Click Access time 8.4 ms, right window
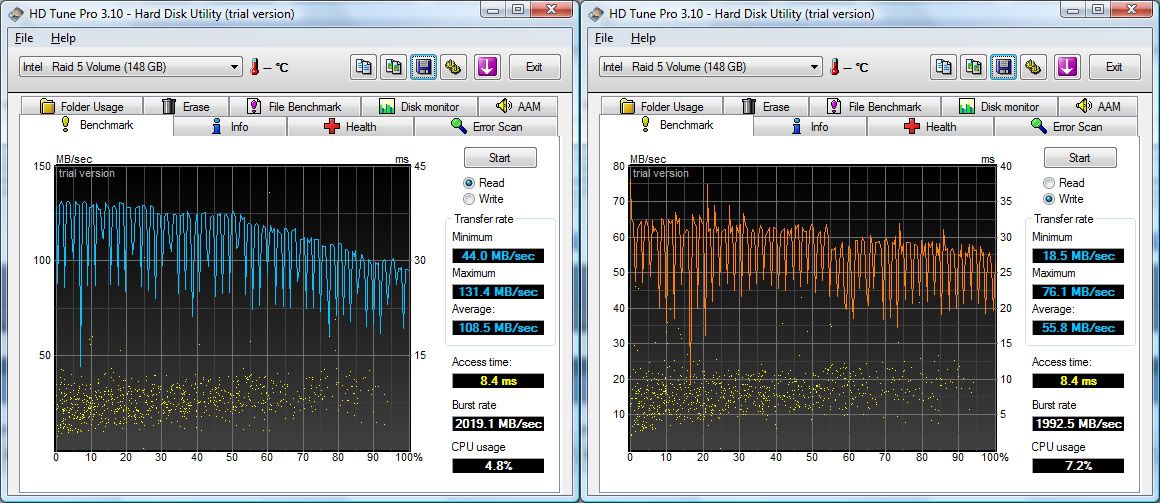Viewport: 1160px width, 503px height. pyautogui.click(x=1078, y=381)
